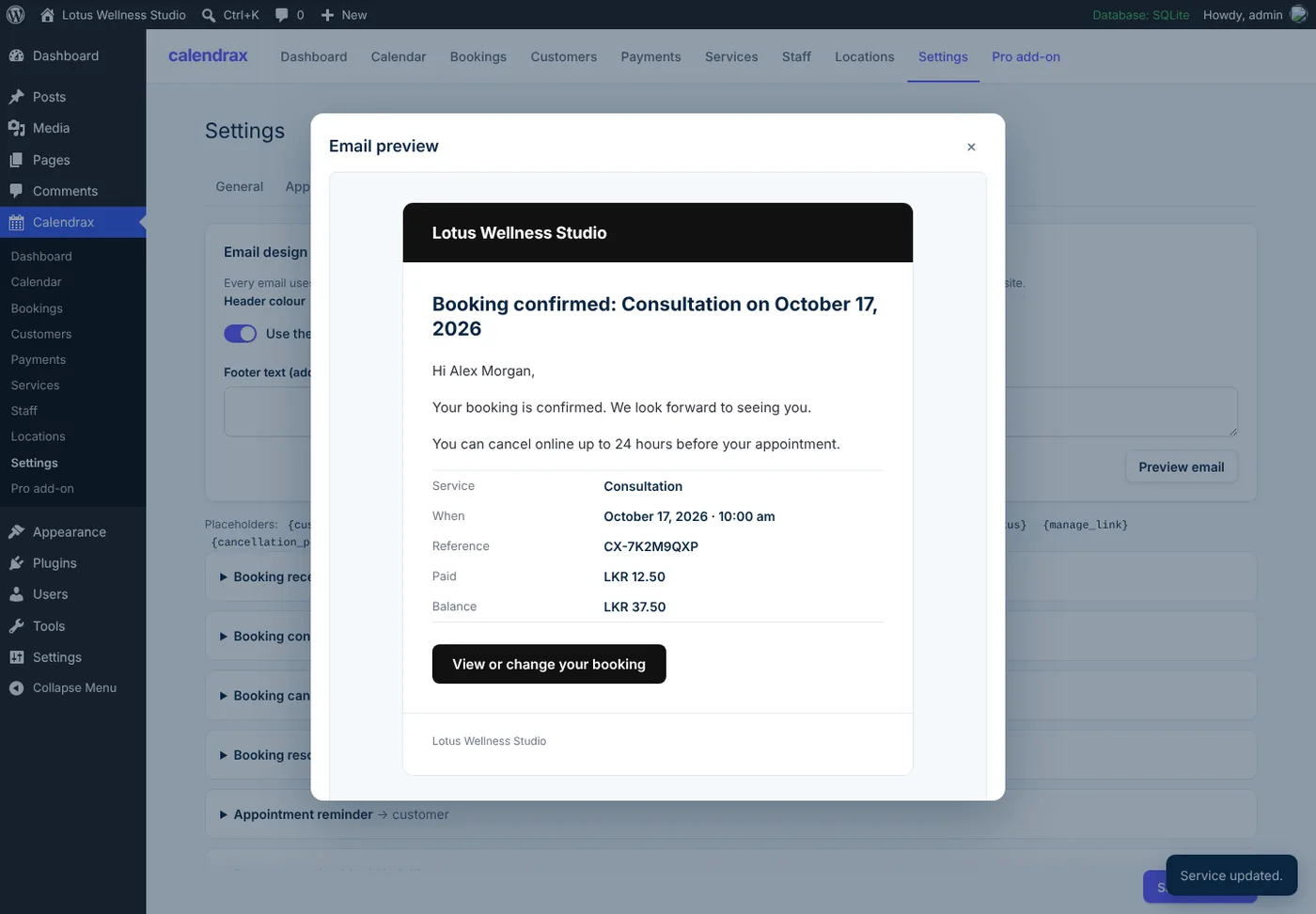This screenshot has height=914, width=1316.
Task: View pending comments bubble in admin bar
Action: (x=290, y=15)
